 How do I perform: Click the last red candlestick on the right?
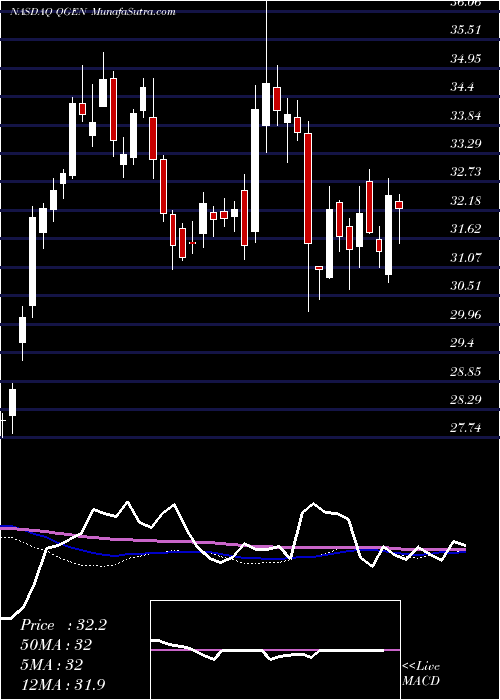click(x=399, y=204)
